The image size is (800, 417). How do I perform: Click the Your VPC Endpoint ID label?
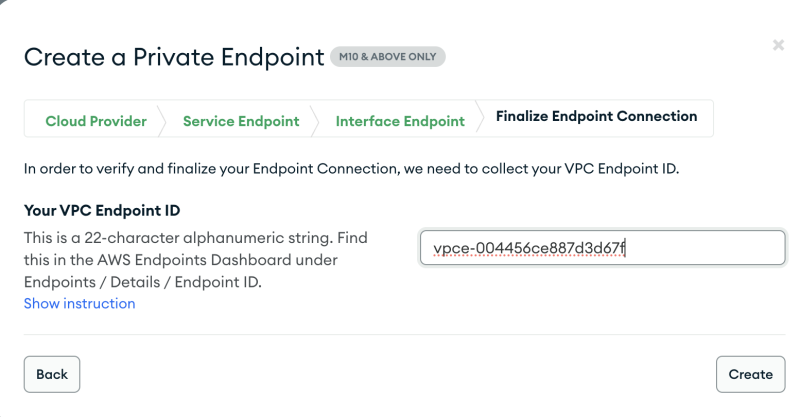tap(101, 210)
